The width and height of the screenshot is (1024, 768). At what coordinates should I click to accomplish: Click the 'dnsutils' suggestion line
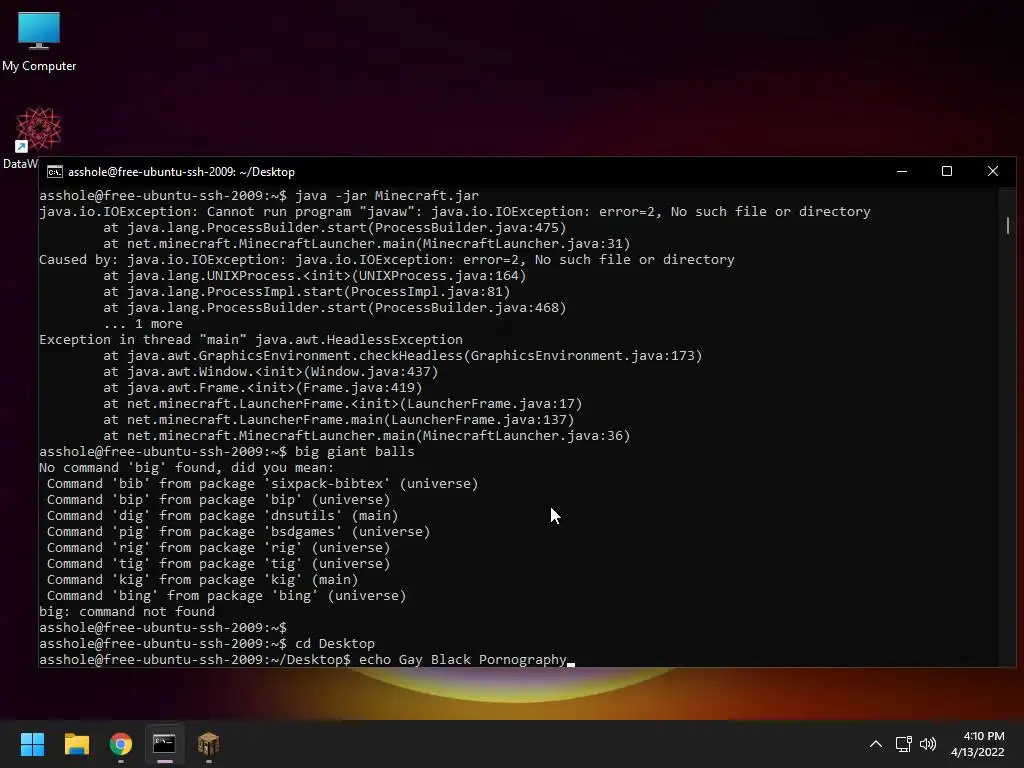(x=223, y=515)
